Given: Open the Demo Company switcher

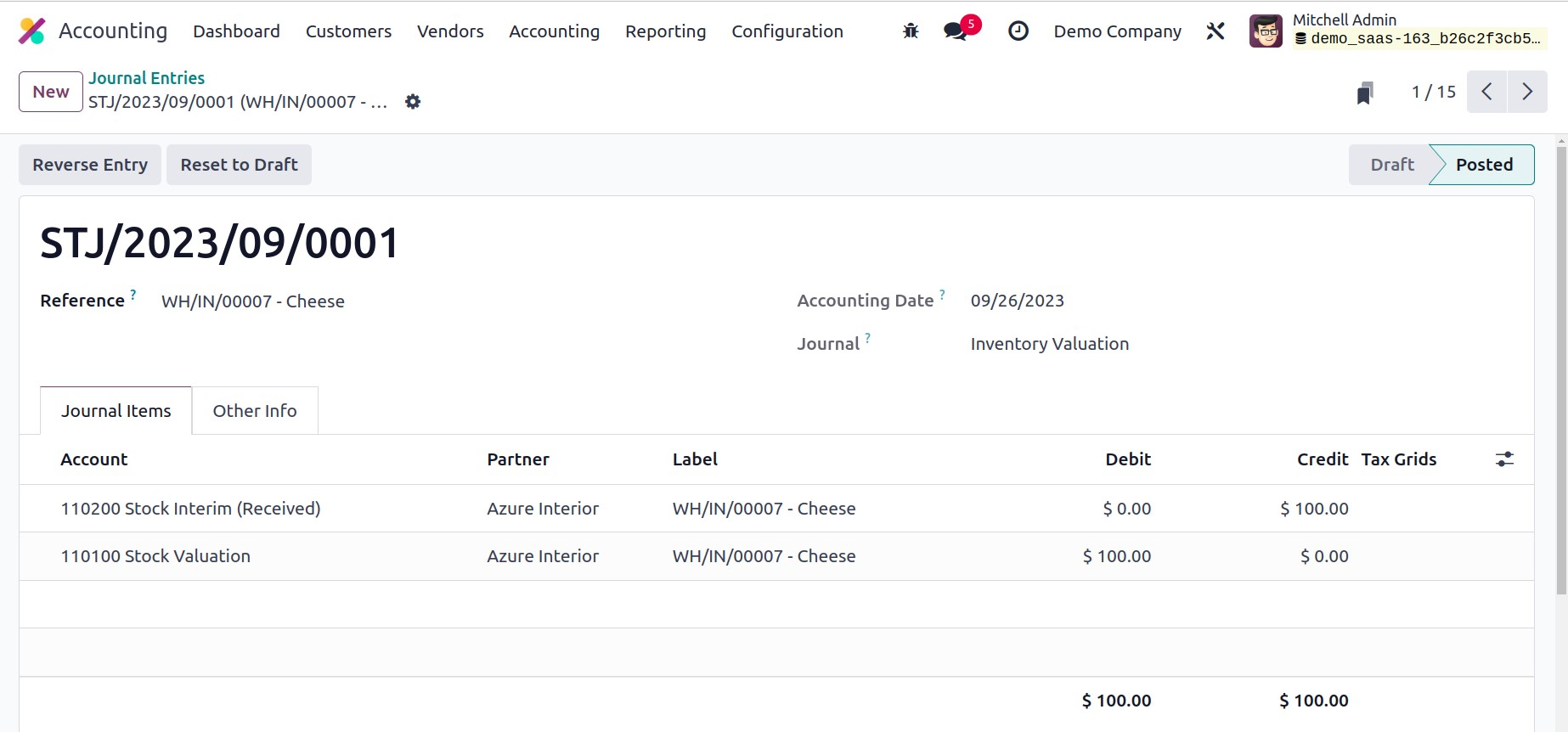Looking at the screenshot, I should (1117, 31).
